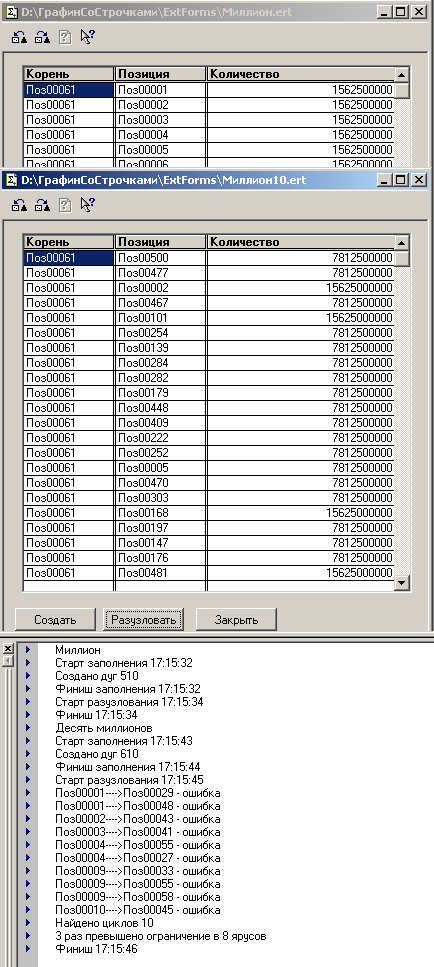Close the message panel with its small X icon

click(x=7, y=648)
